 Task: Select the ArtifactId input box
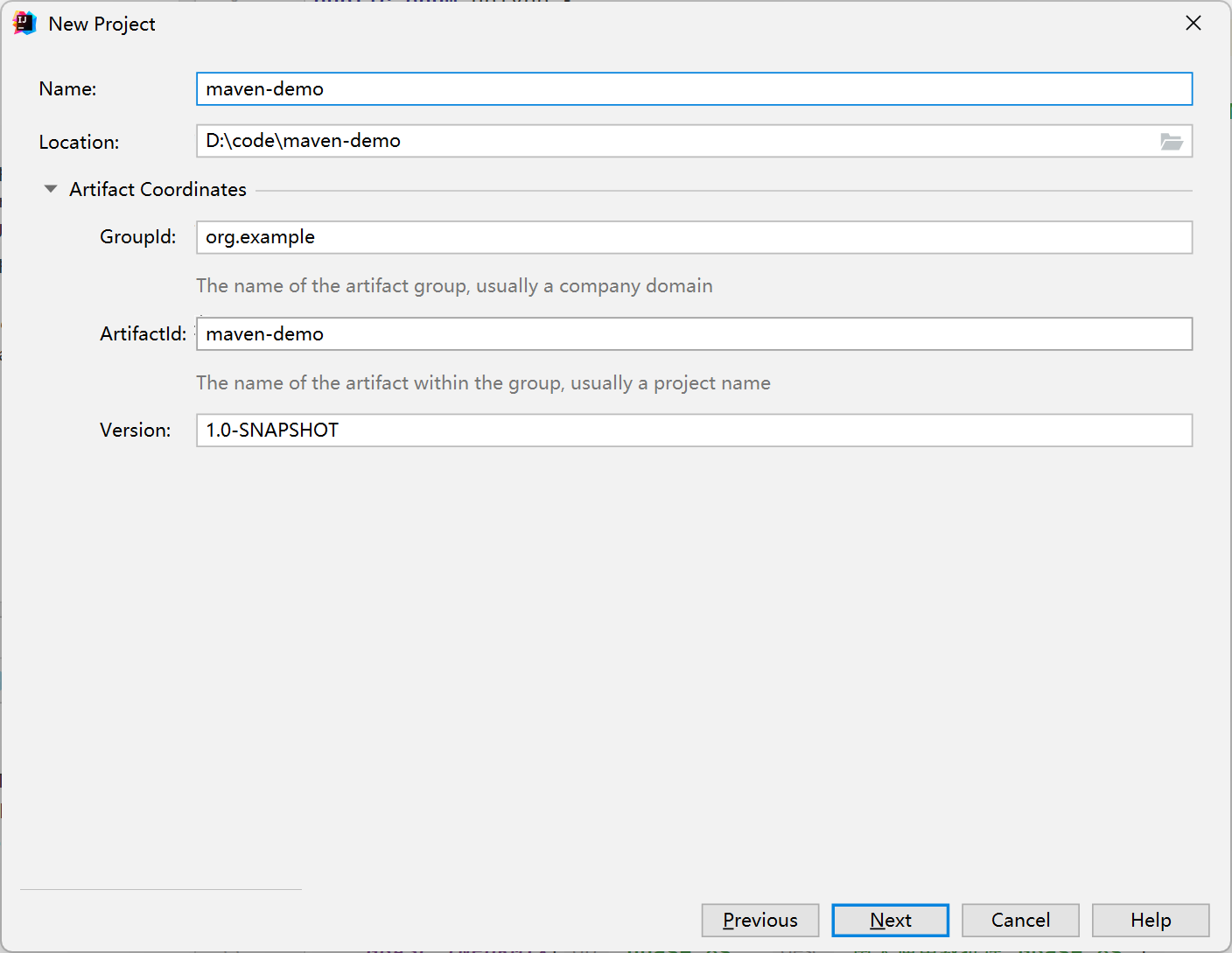point(694,334)
